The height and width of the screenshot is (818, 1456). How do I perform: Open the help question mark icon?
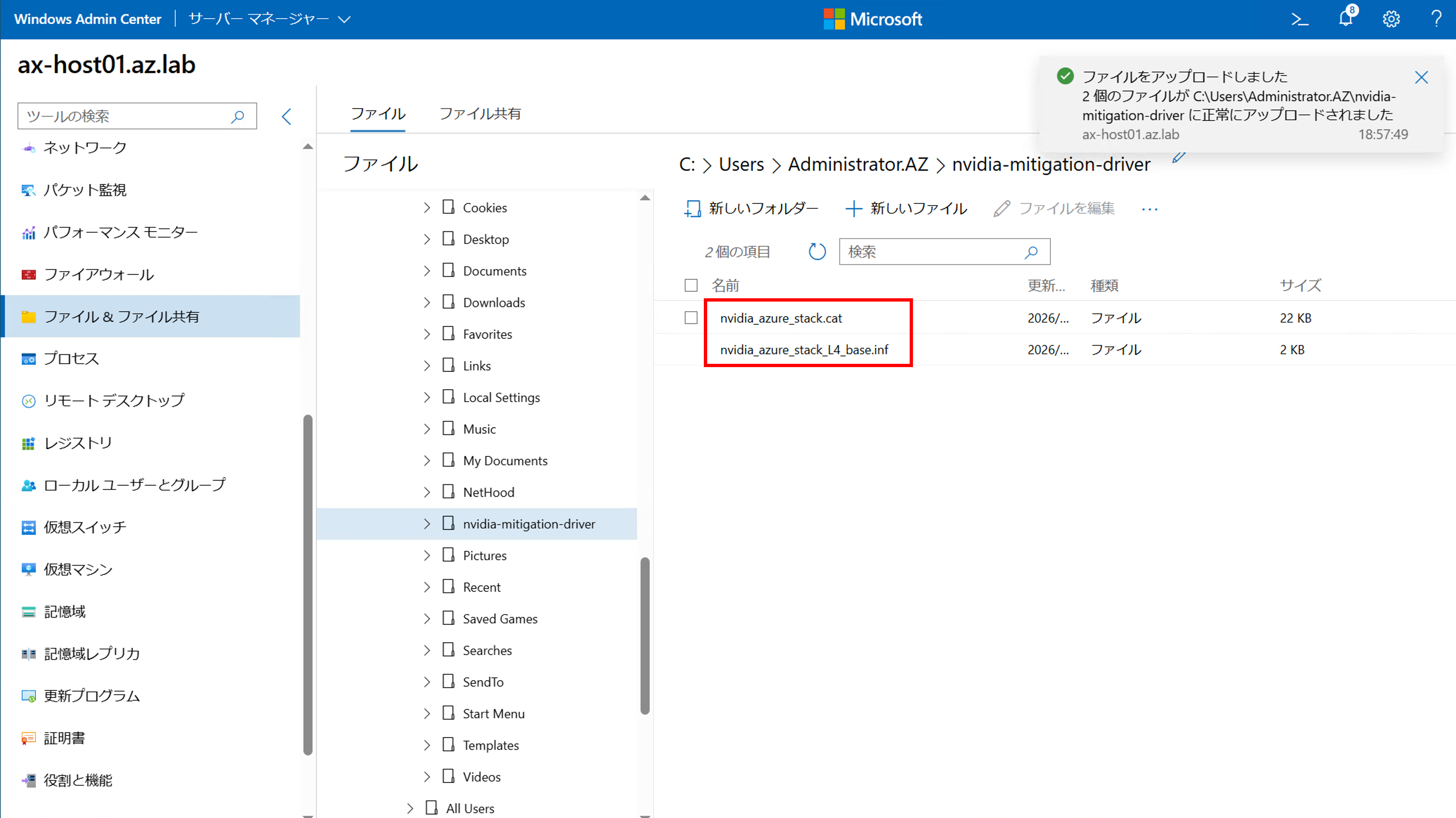tap(1436, 19)
